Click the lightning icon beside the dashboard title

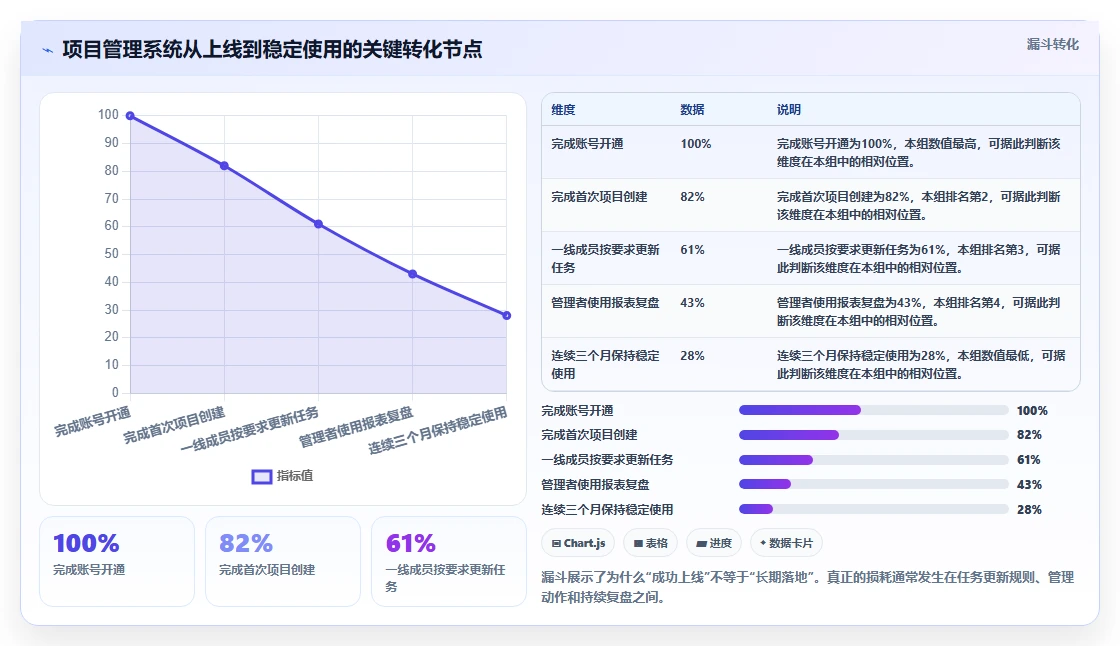coord(48,50)
